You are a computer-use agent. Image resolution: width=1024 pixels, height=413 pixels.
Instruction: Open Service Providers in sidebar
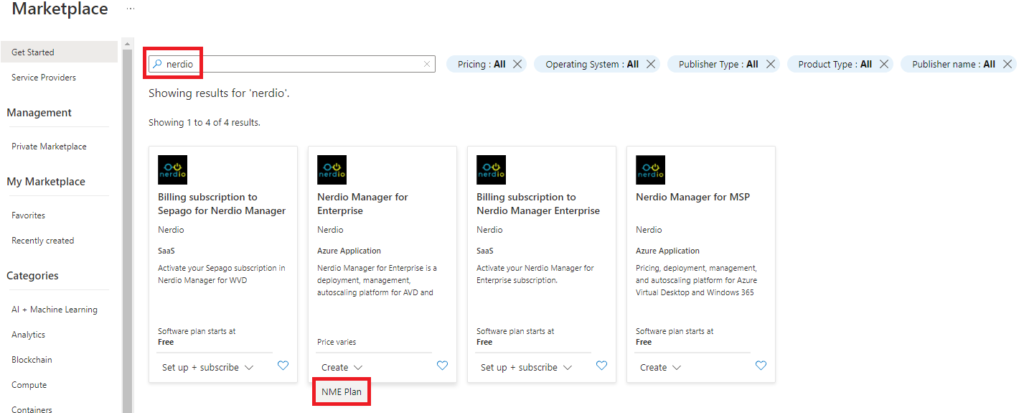coord(44,77)
